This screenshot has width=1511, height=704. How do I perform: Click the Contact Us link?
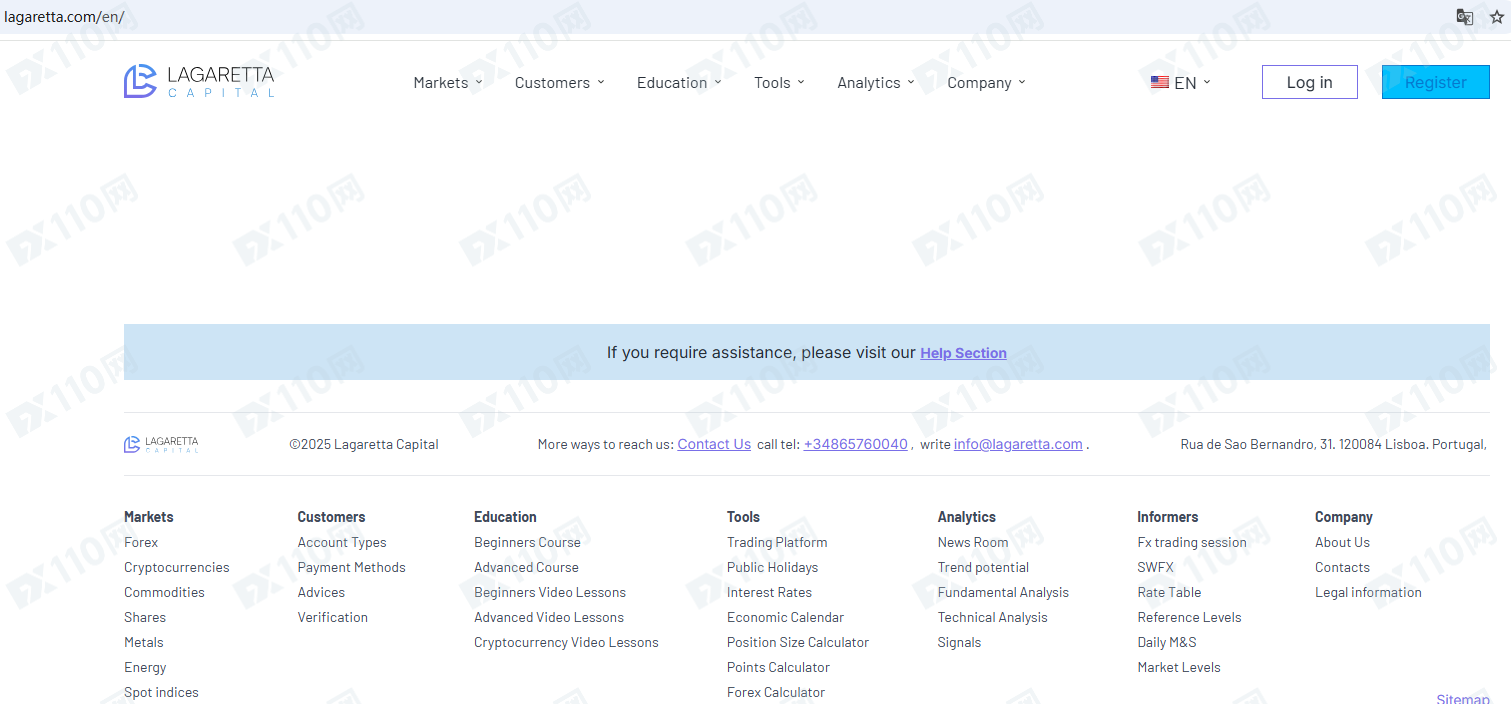pos(714,444)
